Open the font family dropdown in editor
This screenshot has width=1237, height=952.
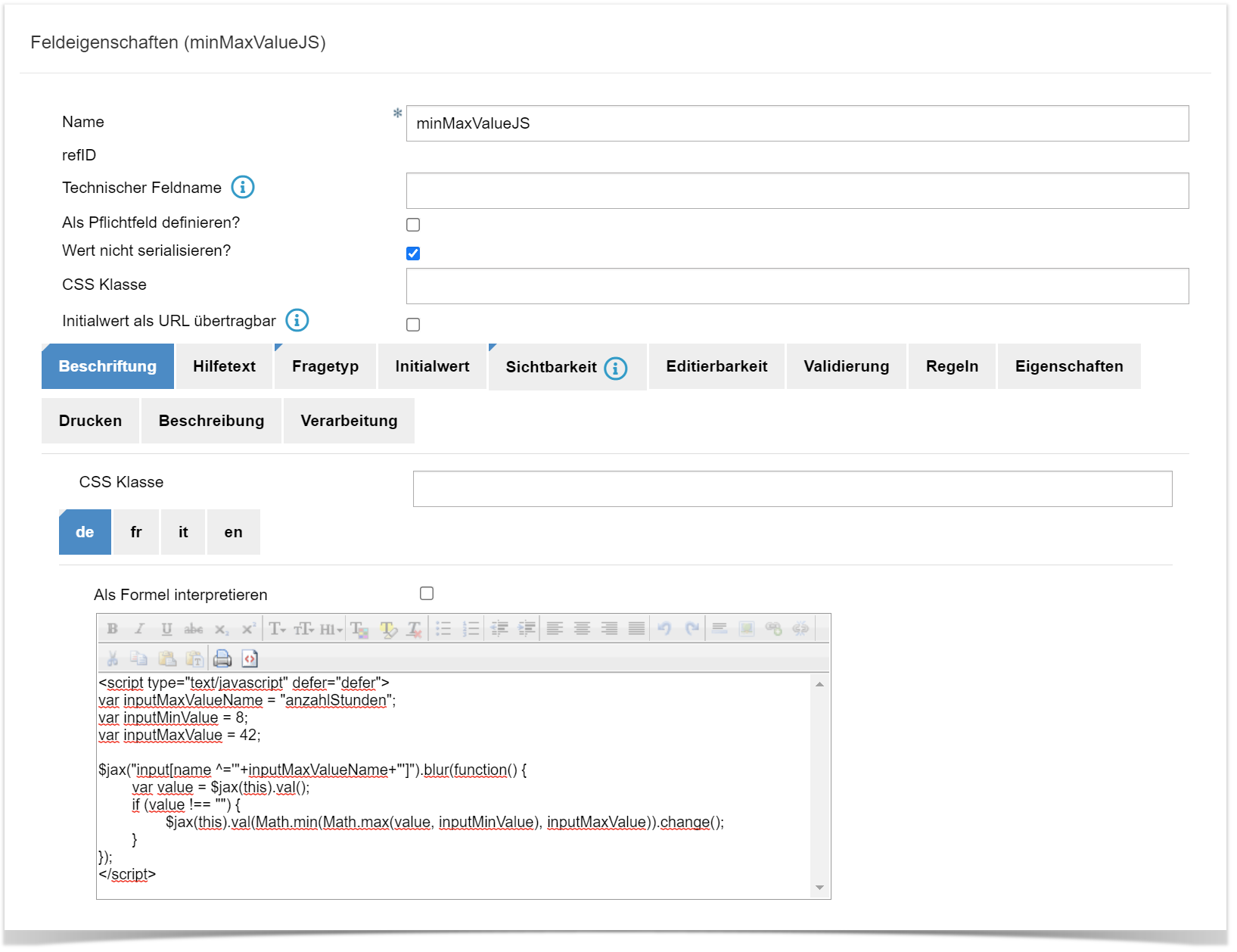pyautogui.click(x=278, y=629)
